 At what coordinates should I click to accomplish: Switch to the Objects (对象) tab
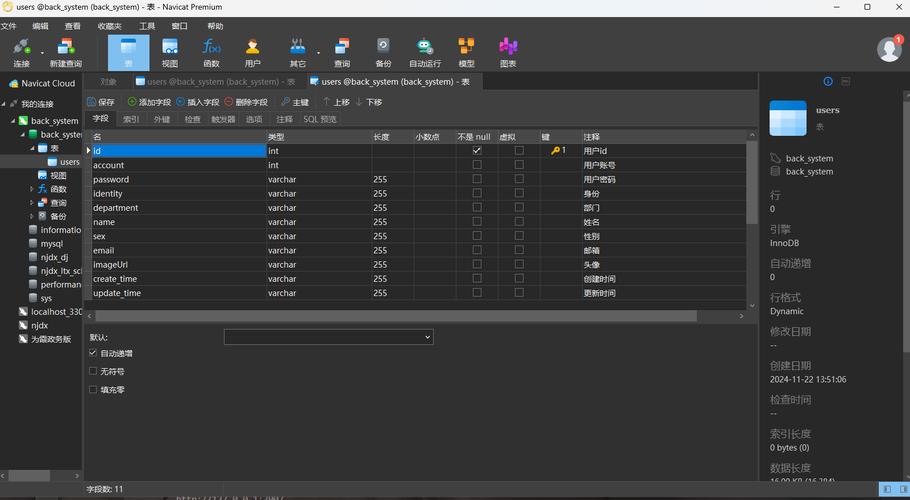click(x=108, y=82)
